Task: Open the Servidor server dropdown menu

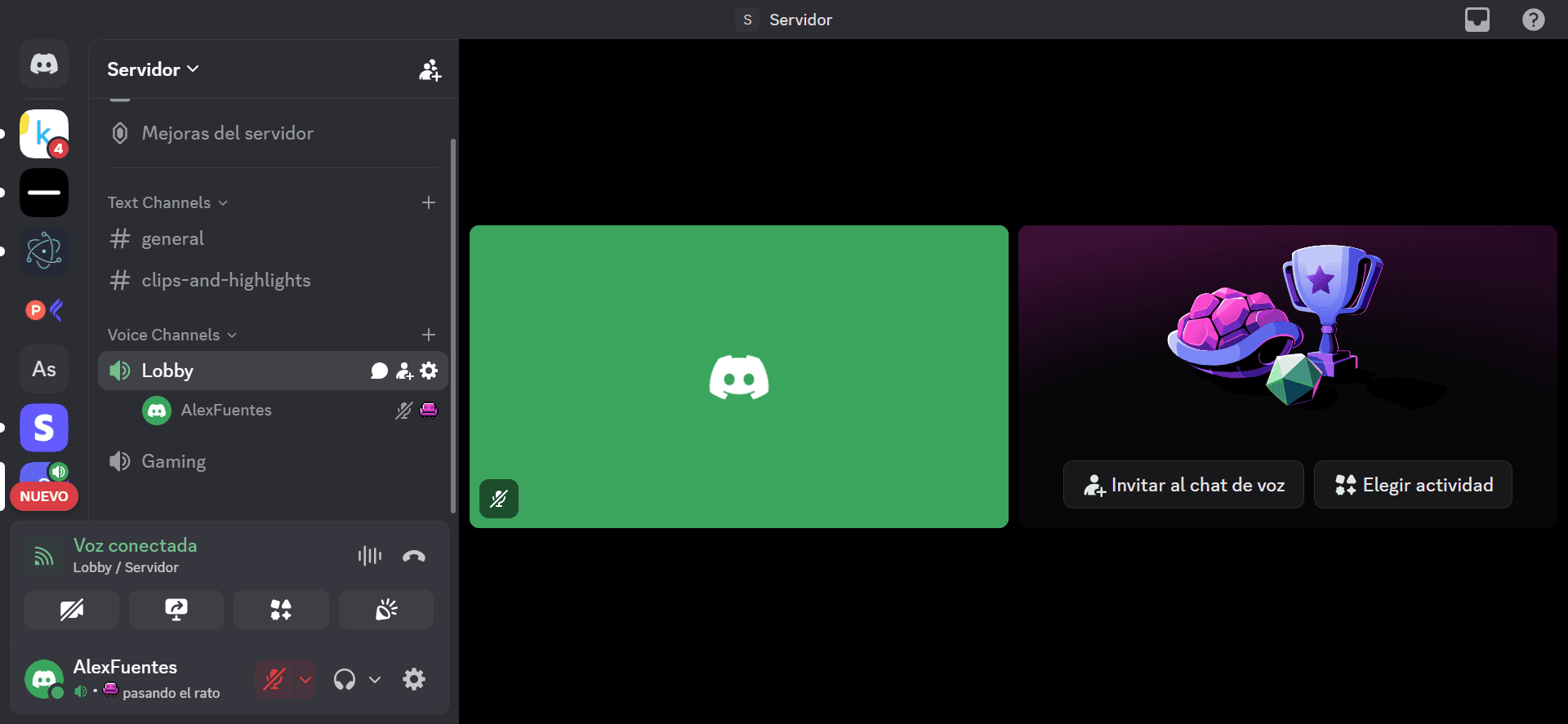Action: (x=153, y=69)
